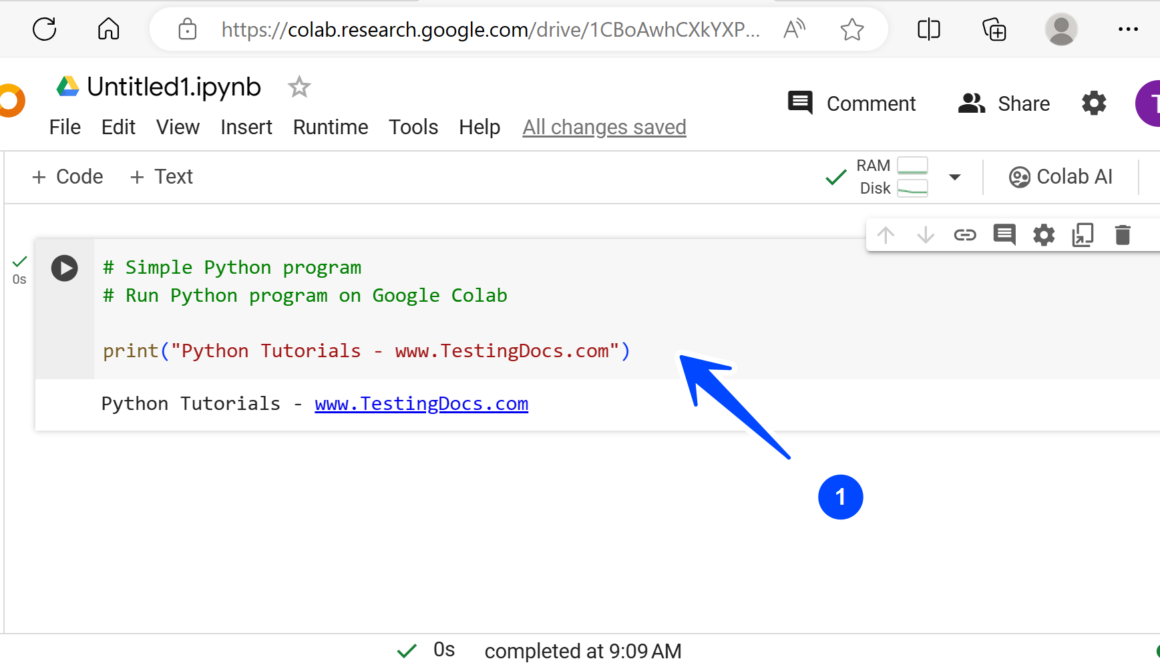This screenshot has height=665, width=1160.
Task: Add a comment to the cell icon
Action: (1004, 235)
